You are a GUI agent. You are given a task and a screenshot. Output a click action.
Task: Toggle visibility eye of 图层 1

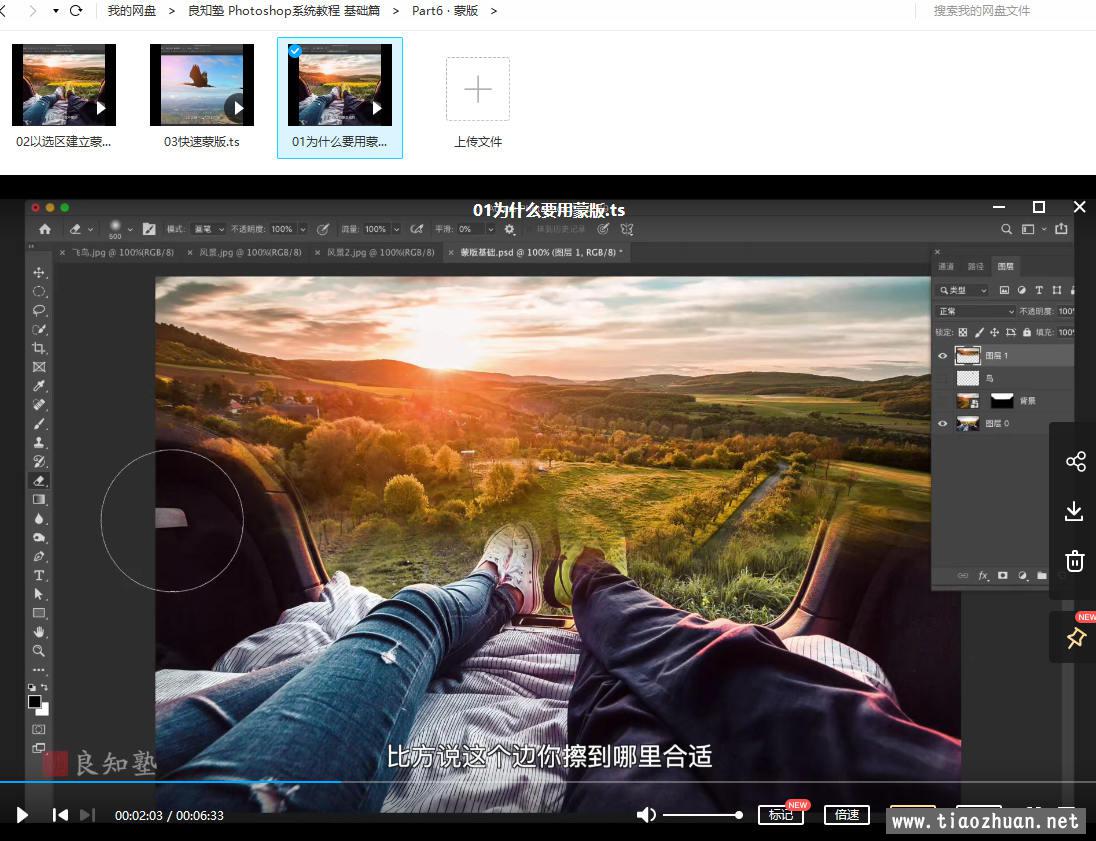[942, 356]
